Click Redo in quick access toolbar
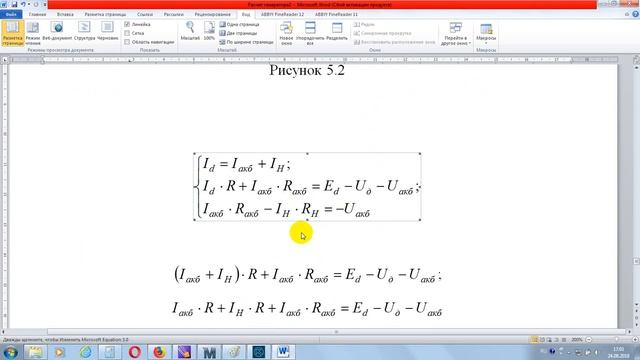The height and width of the screenshot is (360, 640). point(36,4)
